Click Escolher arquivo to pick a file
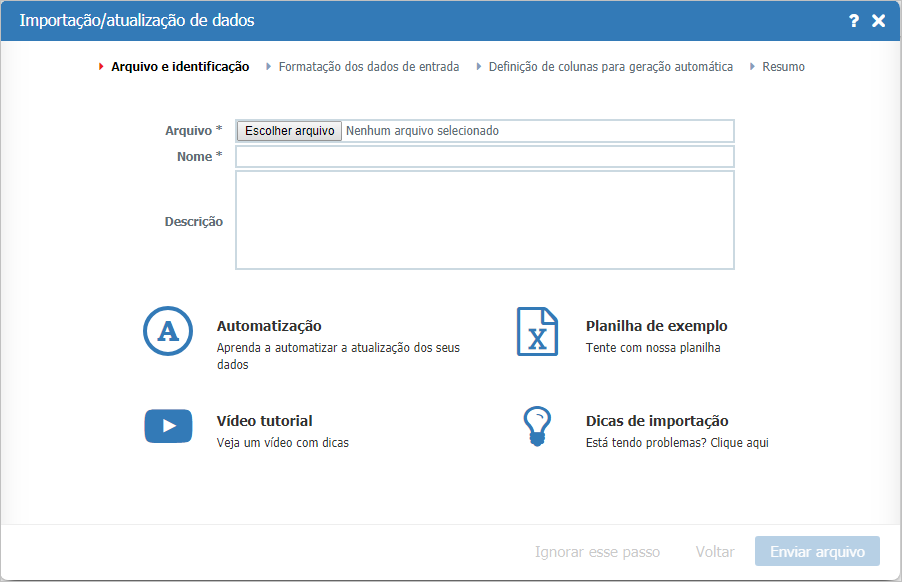 tap(288, 130)
